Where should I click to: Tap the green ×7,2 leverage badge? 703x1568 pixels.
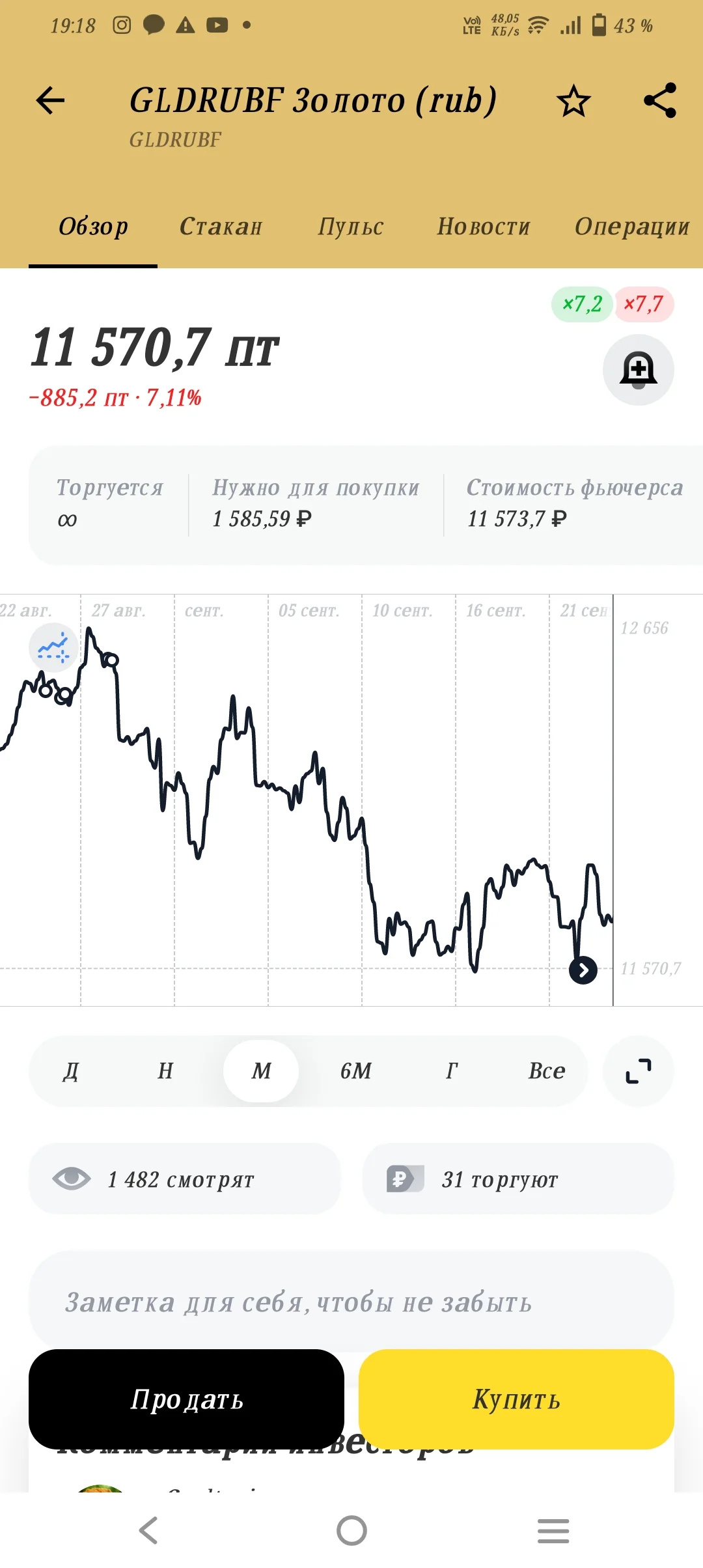[x=583, y=304]
